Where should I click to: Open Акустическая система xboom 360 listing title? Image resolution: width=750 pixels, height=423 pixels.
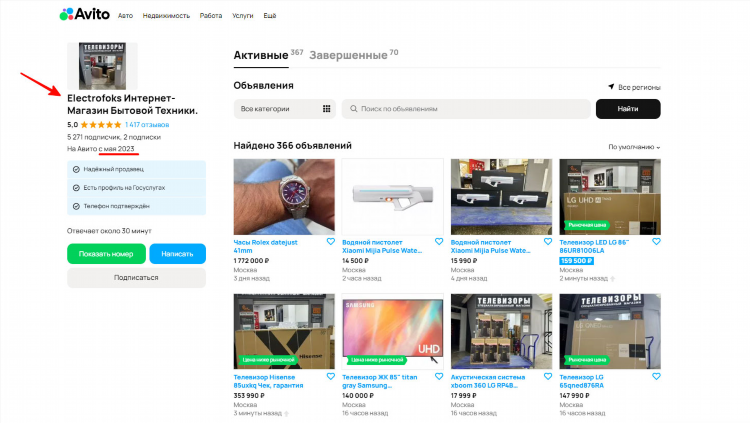488,381
